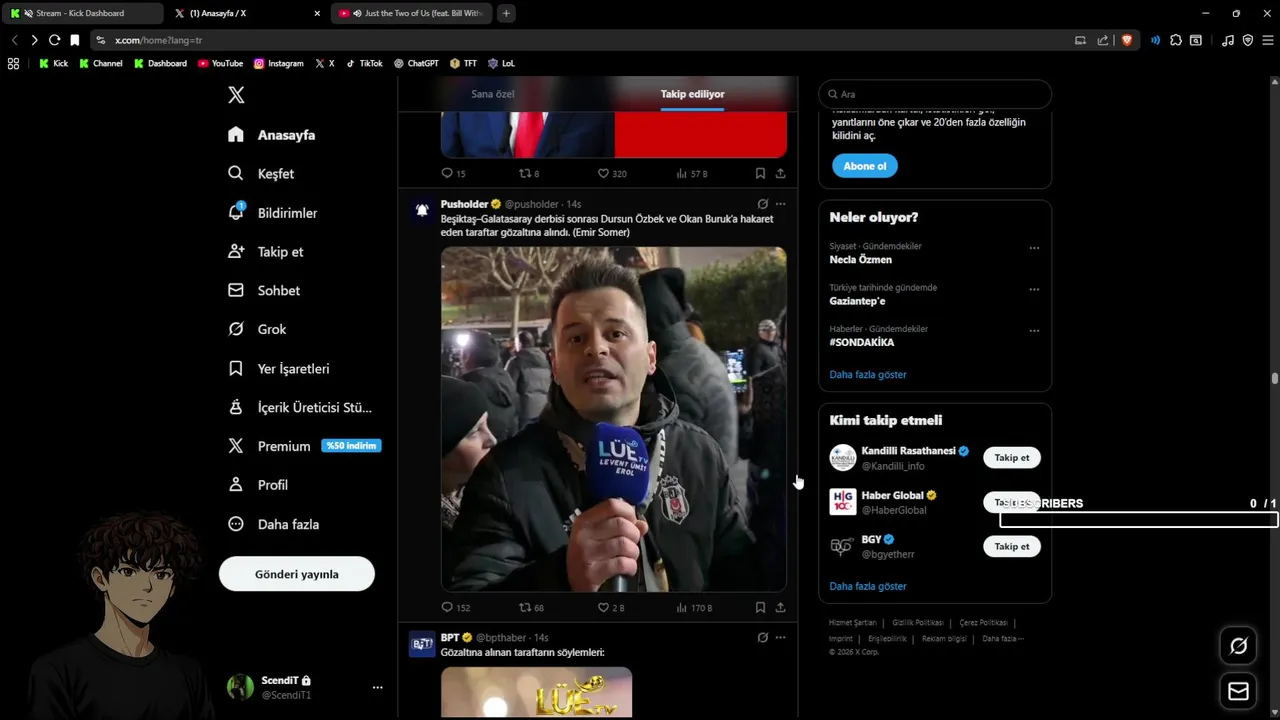This screenshot has width=1280, height=720.
Task: Open account menu next to ScendiT
Action: 377,687
